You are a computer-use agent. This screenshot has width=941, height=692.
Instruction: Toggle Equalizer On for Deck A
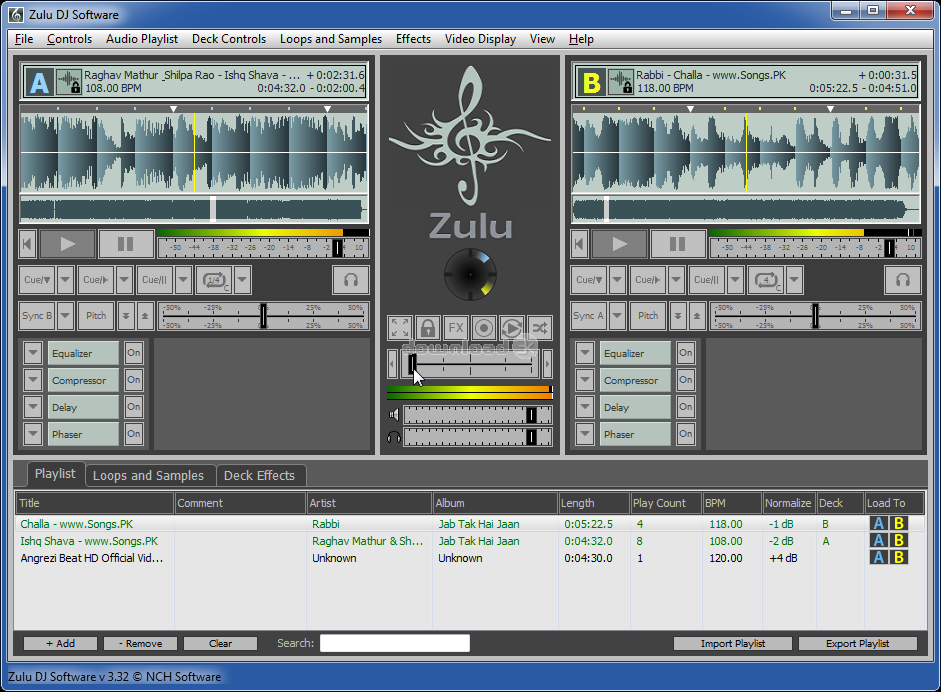(133, 353)
